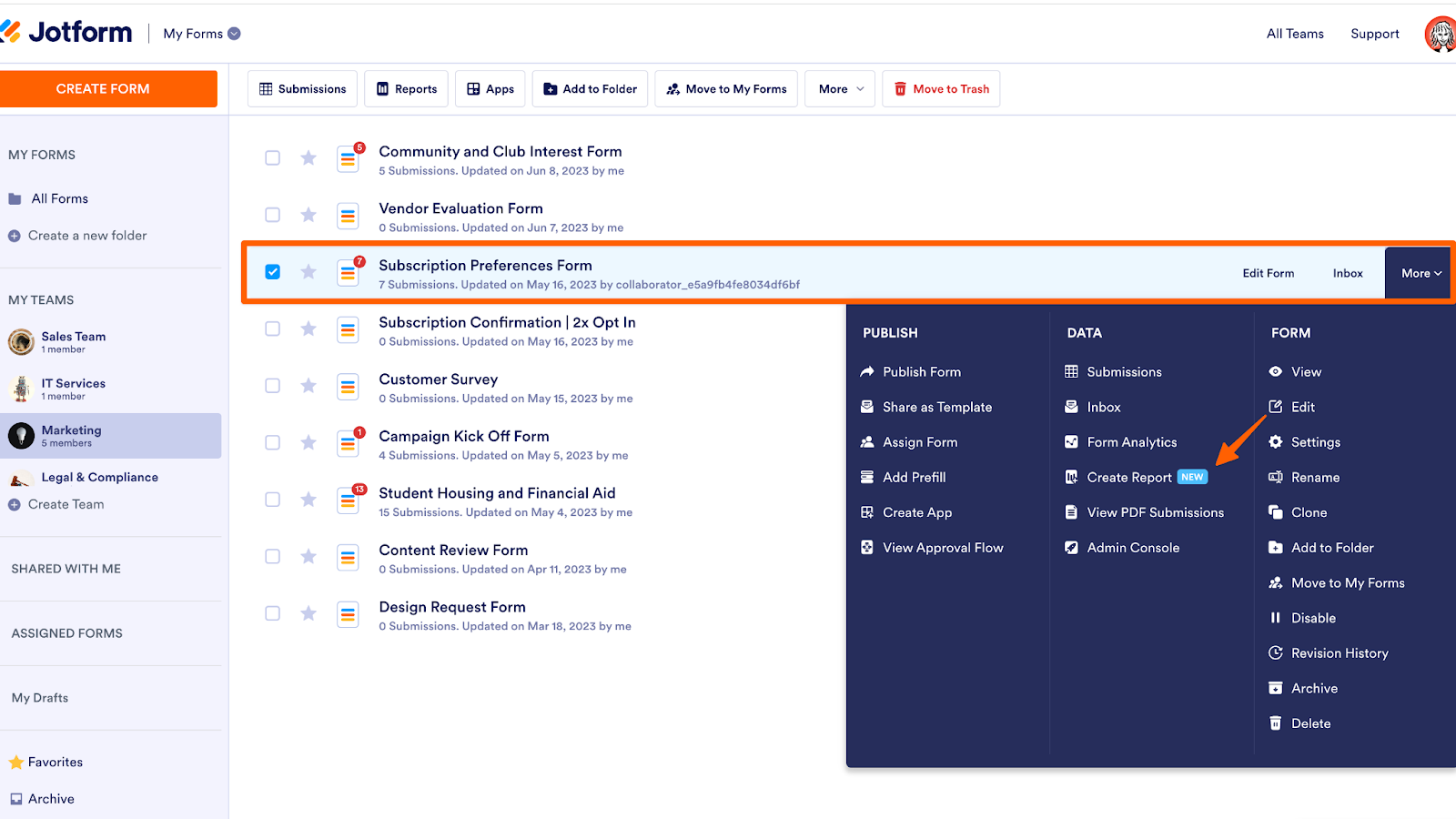Click the All Forms folder icon
1456x819 pixels.
pos(15,199)
